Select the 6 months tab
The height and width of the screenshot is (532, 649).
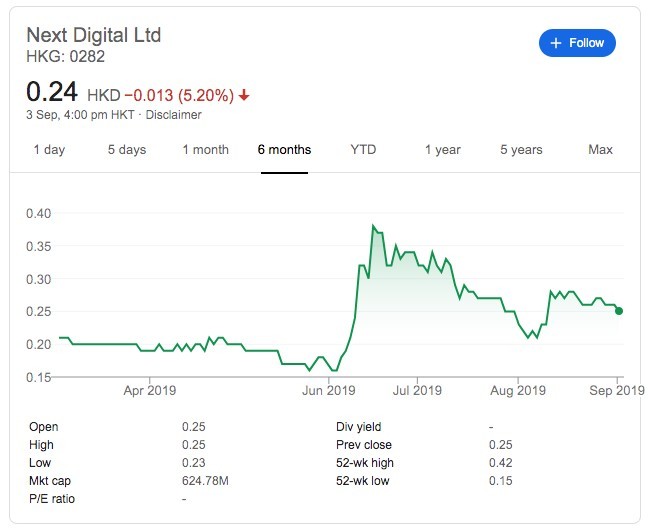(284, 150)
